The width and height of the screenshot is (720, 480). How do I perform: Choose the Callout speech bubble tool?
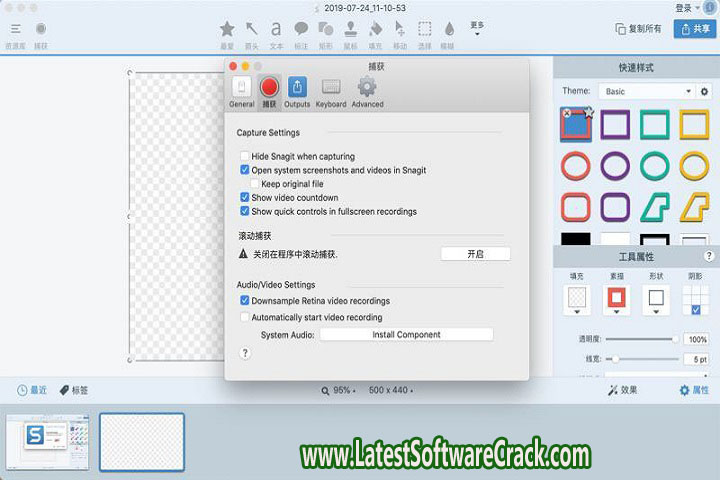pos(301,29)
